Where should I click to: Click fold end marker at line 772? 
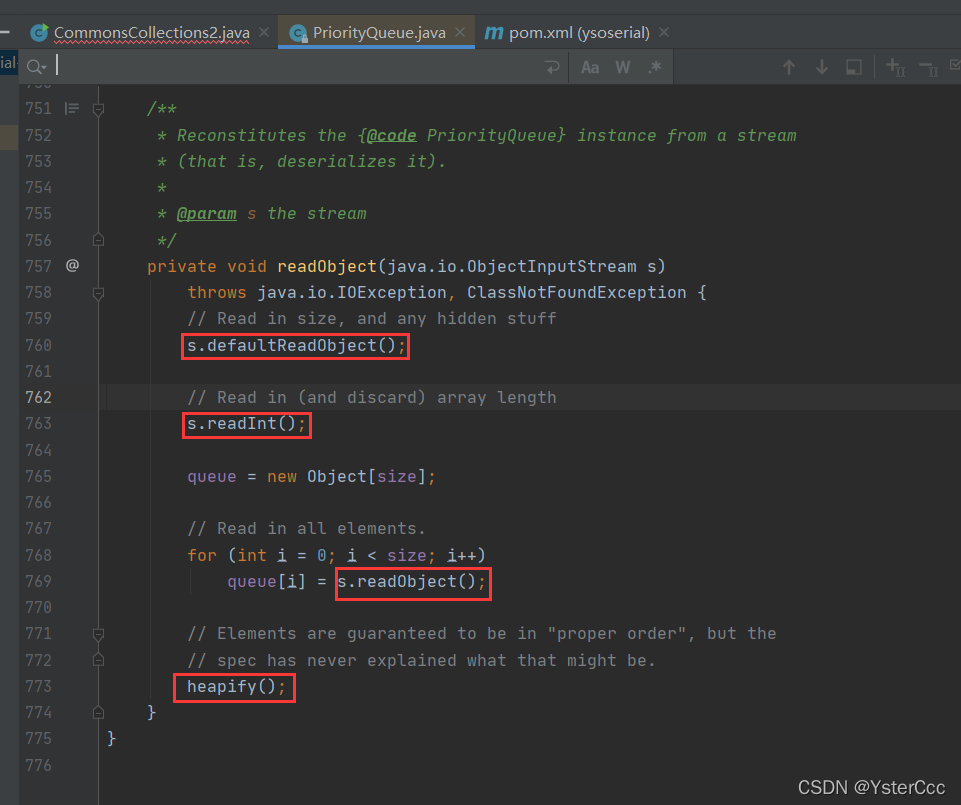point(98,660)
